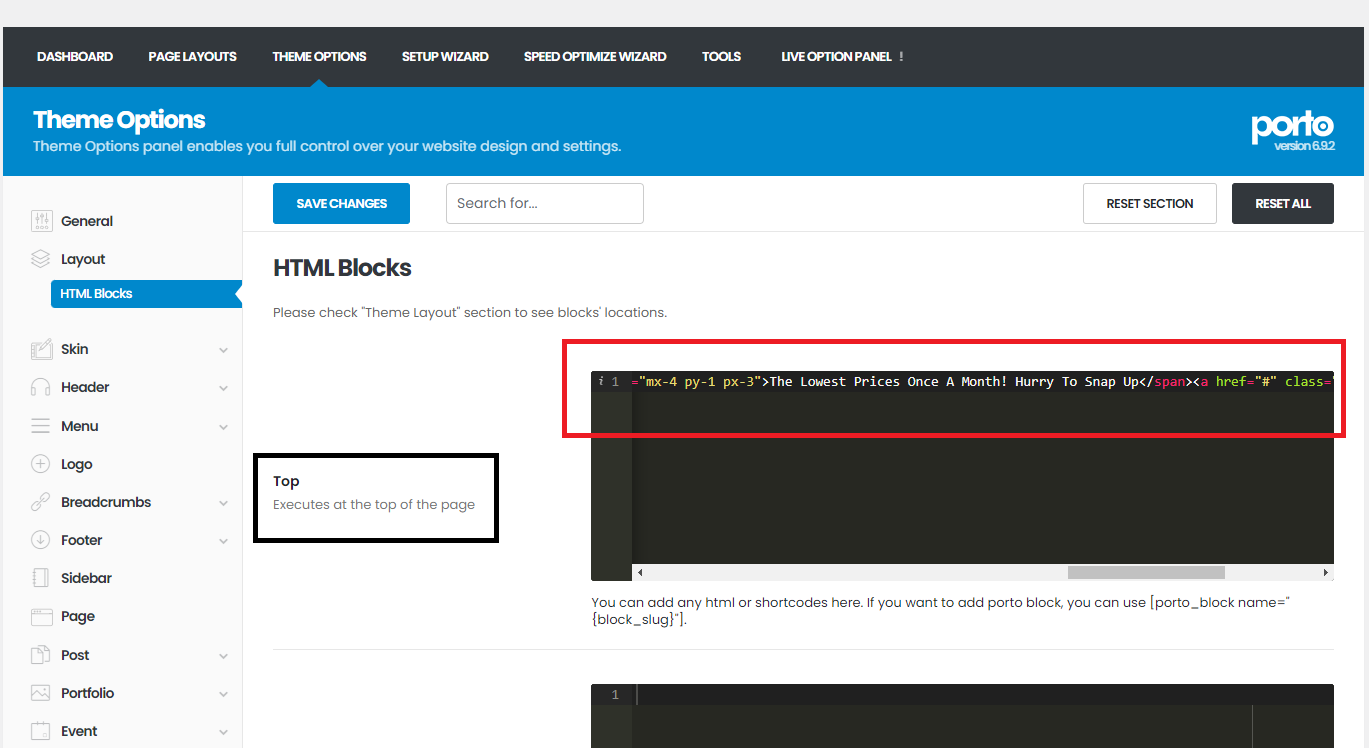Click the code editor scroll left arrow
The width and height of the screenshot is (1369, 748).
pos(640,573)
